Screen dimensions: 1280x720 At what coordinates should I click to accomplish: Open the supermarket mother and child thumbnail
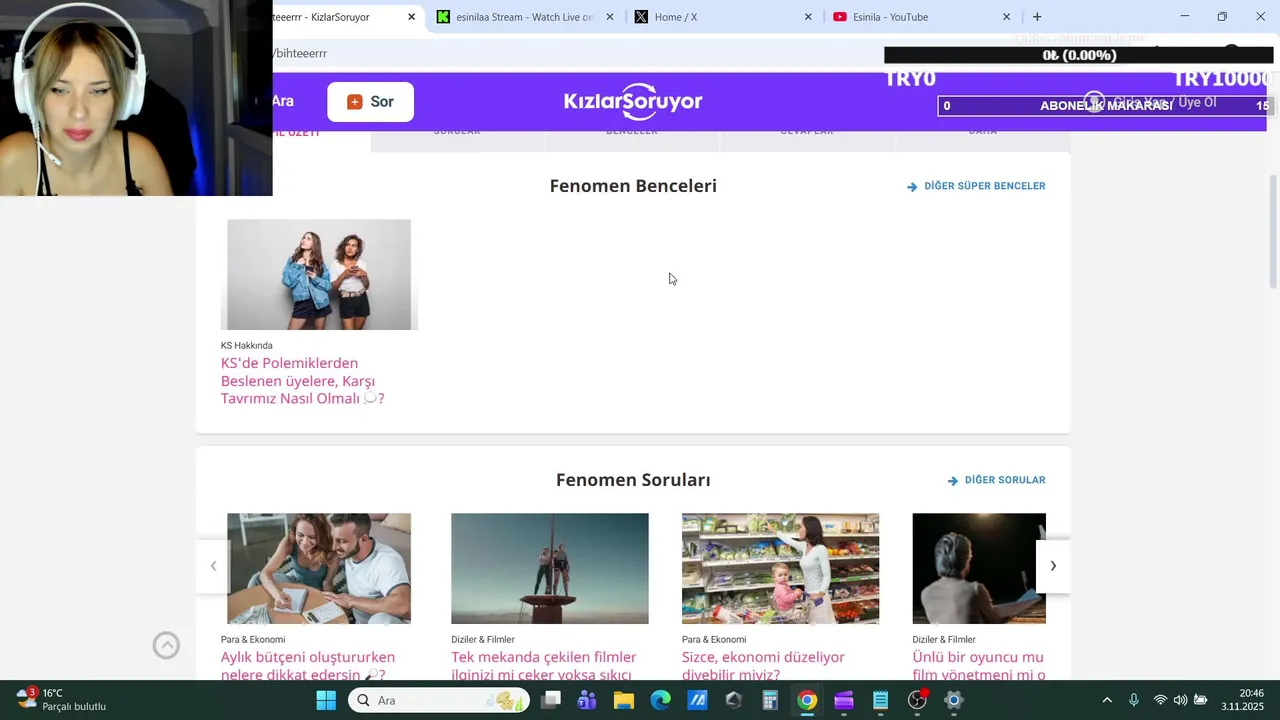[780, 568]
